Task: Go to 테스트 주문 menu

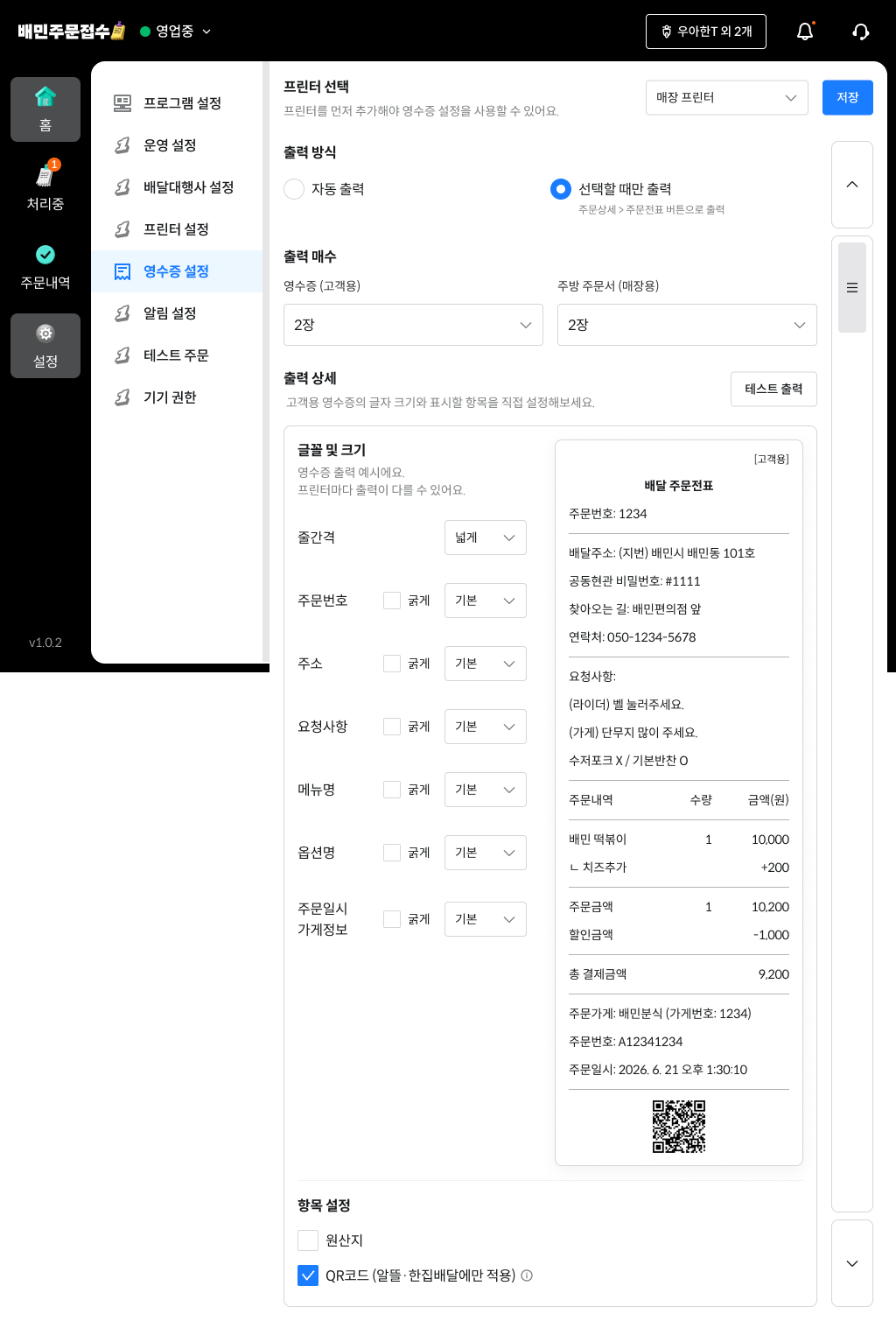Action: coord(177,355)
